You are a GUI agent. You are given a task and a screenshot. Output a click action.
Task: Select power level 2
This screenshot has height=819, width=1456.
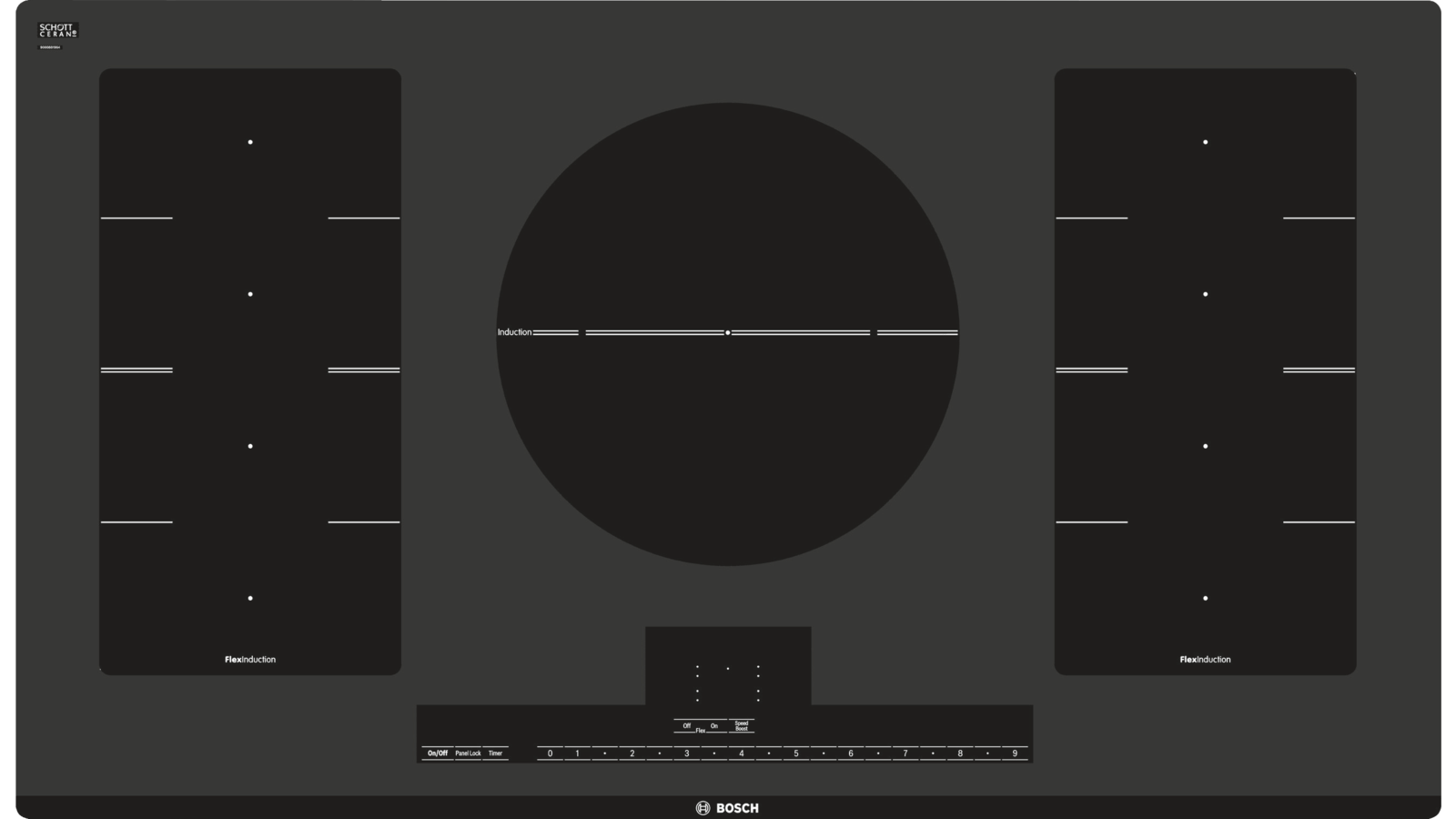click(x=632, y=753)
